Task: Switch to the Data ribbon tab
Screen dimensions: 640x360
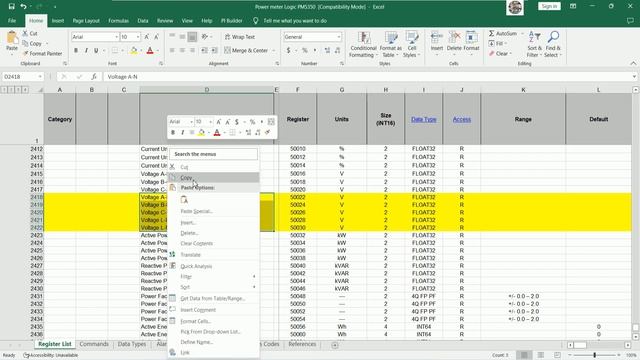Action: 142,21
